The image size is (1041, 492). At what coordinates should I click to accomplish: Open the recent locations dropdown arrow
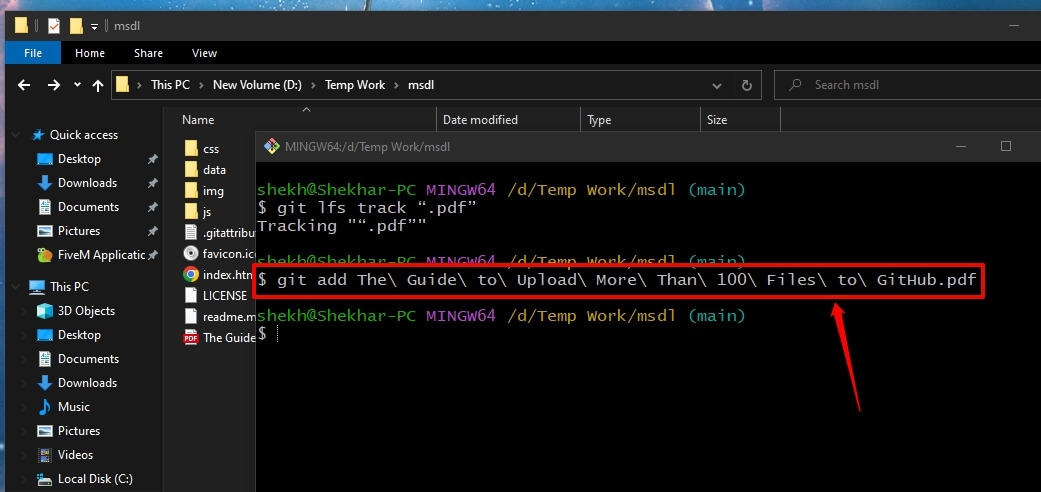pyautogui.click(x=77, y=86)
